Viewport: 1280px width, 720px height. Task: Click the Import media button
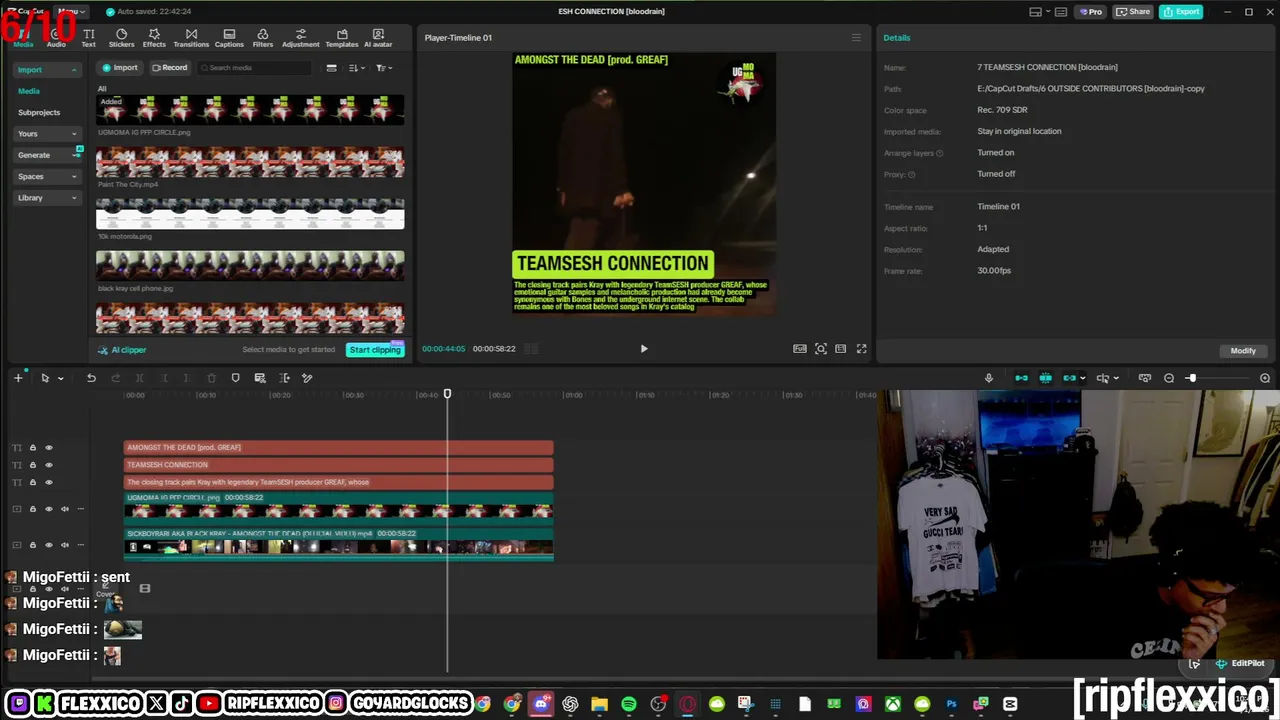[x=120, y=68]
